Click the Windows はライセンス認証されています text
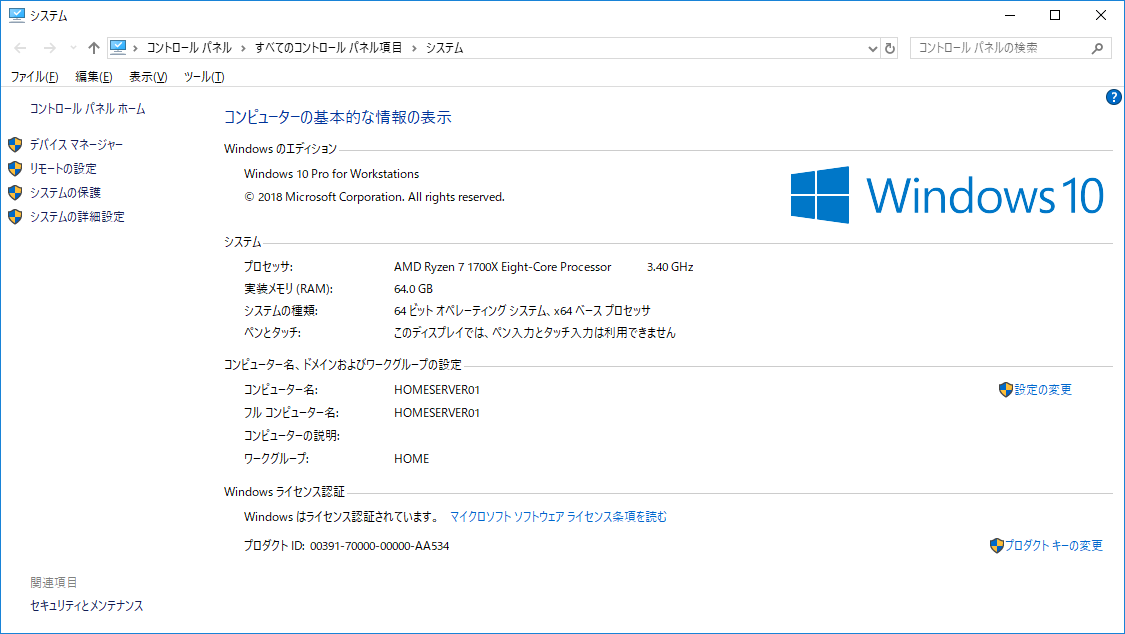This screenshot has width=1125, height=634. (342, 516)
